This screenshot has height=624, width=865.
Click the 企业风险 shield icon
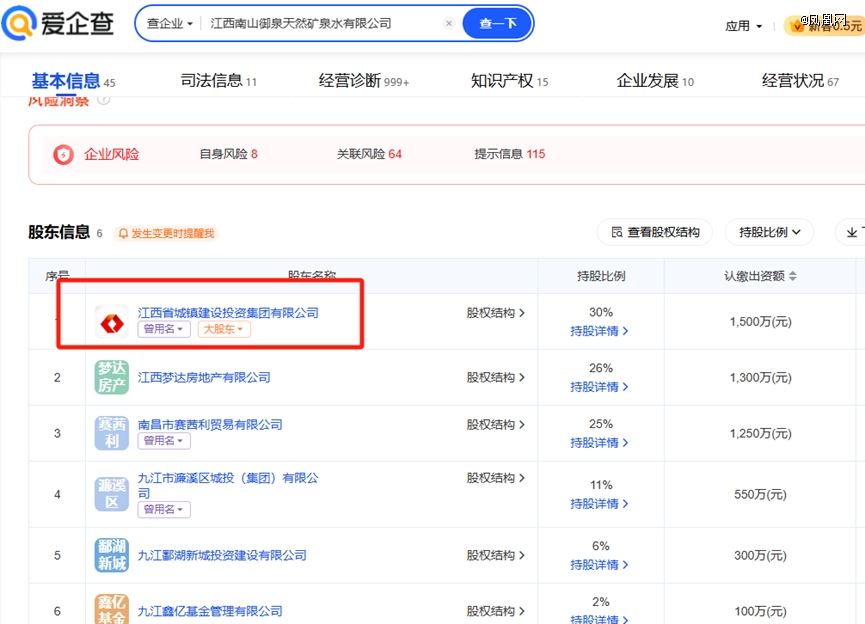tap(63, 154)
